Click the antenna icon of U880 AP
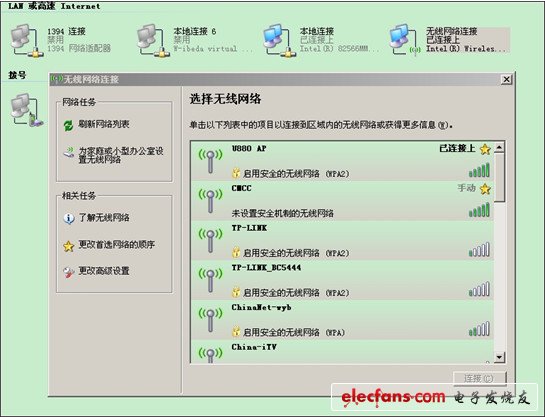This screenshot has width=545, height=417. [x=210, y=161]
